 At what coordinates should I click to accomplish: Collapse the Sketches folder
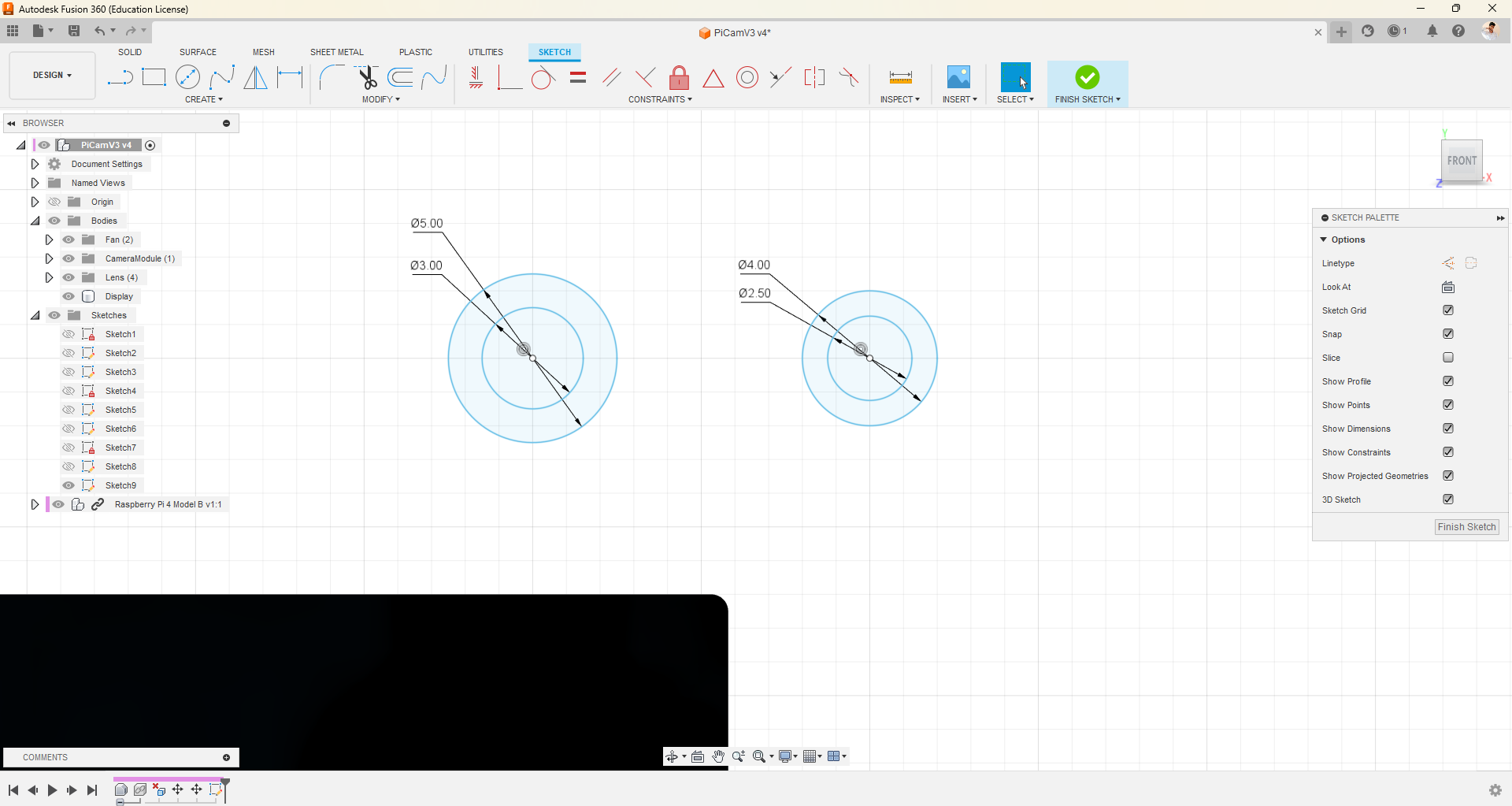coord(35,315)
